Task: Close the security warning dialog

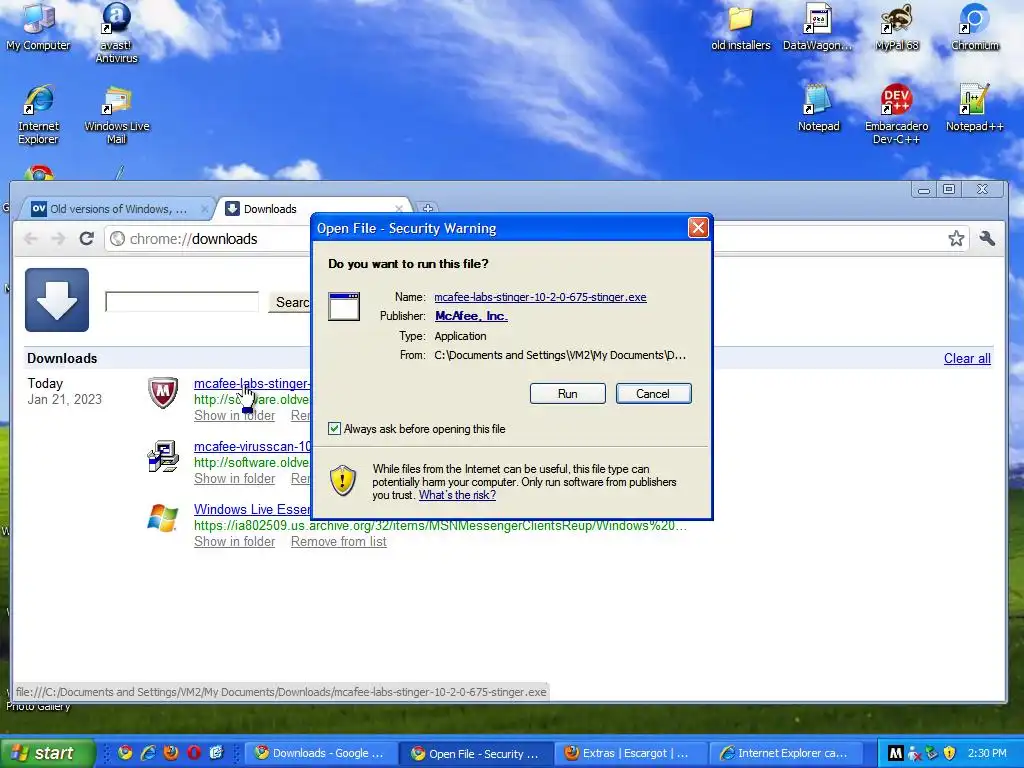Action: [x=698, y=227]
